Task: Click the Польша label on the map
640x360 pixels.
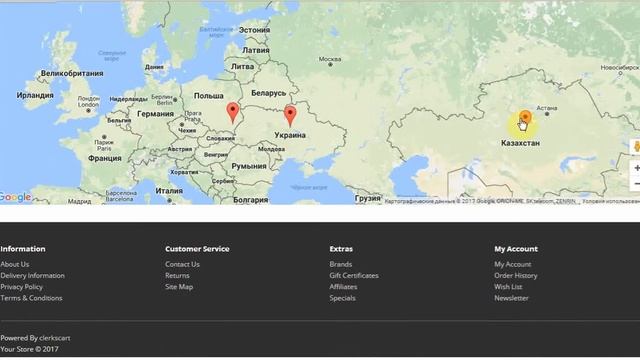Action: point(209,96)
